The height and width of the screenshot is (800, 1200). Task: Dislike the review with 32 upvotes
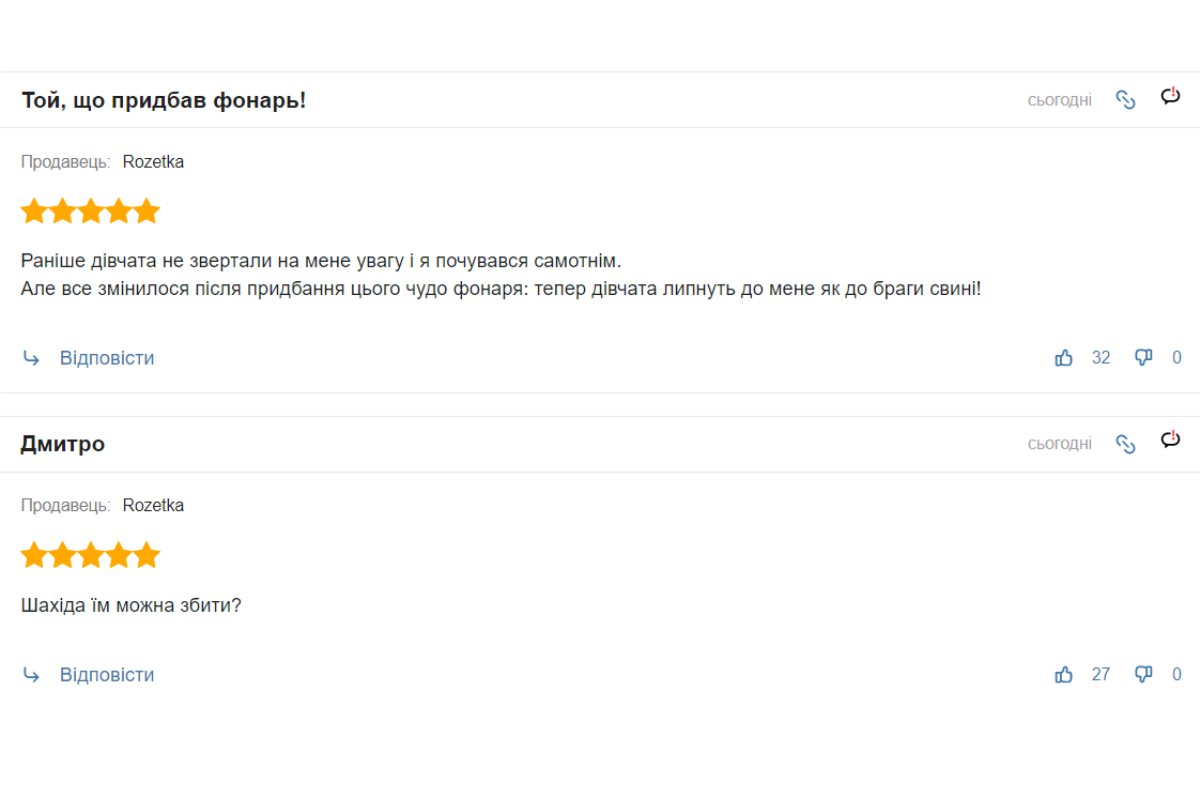point(1143,358)
